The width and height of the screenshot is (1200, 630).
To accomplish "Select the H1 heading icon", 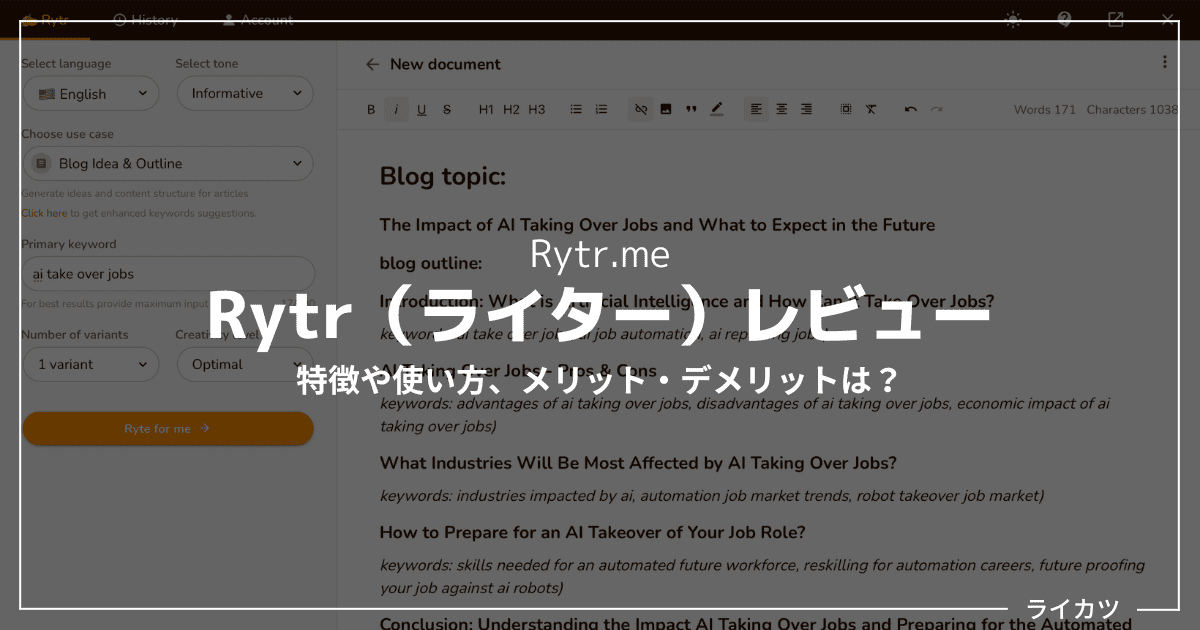I will coord(487,109).
